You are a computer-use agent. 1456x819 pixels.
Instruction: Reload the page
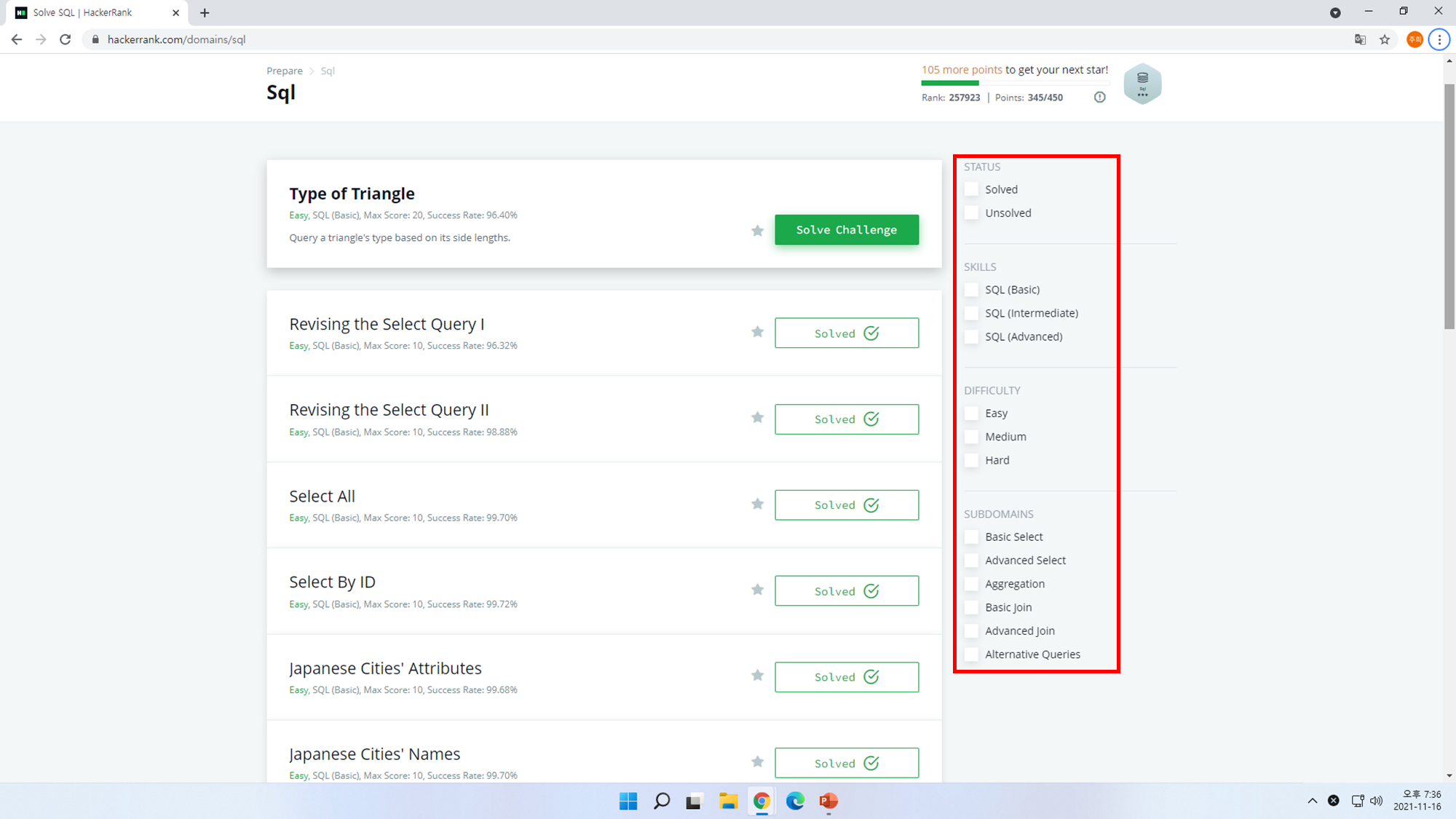[x=66, y=39]
